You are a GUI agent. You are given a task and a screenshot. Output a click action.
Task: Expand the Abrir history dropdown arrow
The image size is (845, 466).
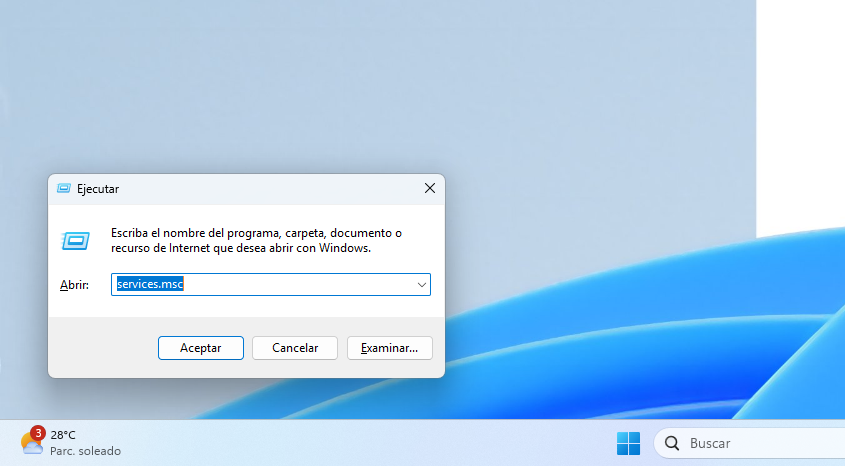pyautogui.click(x=422, y=285)
